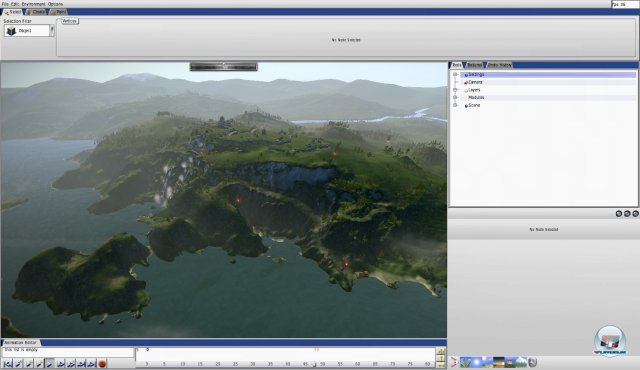Click frame 10 on the timeline ruler
640x370 pixels.
coord(182,364)
